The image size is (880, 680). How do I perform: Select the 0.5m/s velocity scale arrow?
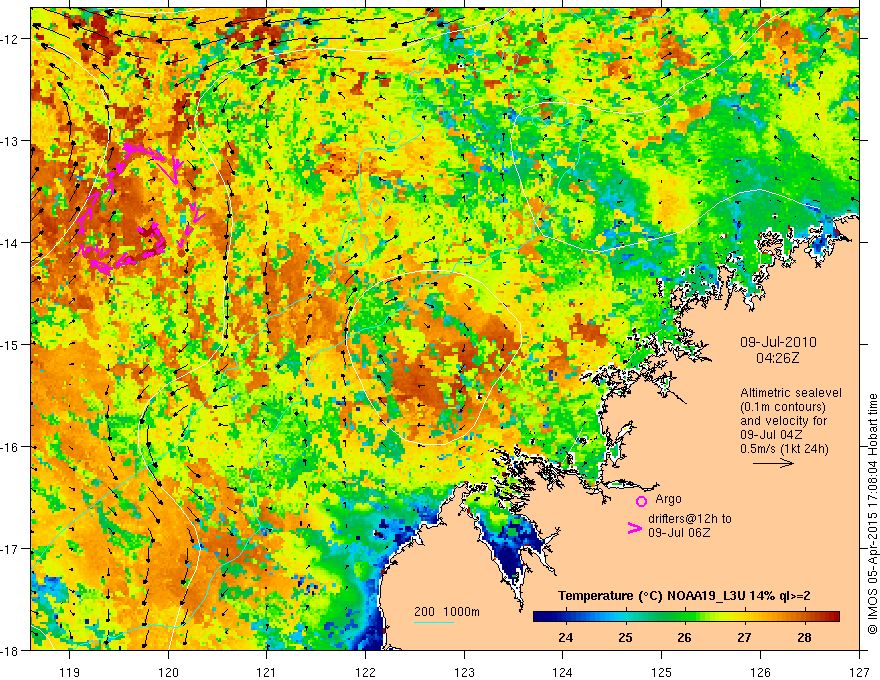773,463
